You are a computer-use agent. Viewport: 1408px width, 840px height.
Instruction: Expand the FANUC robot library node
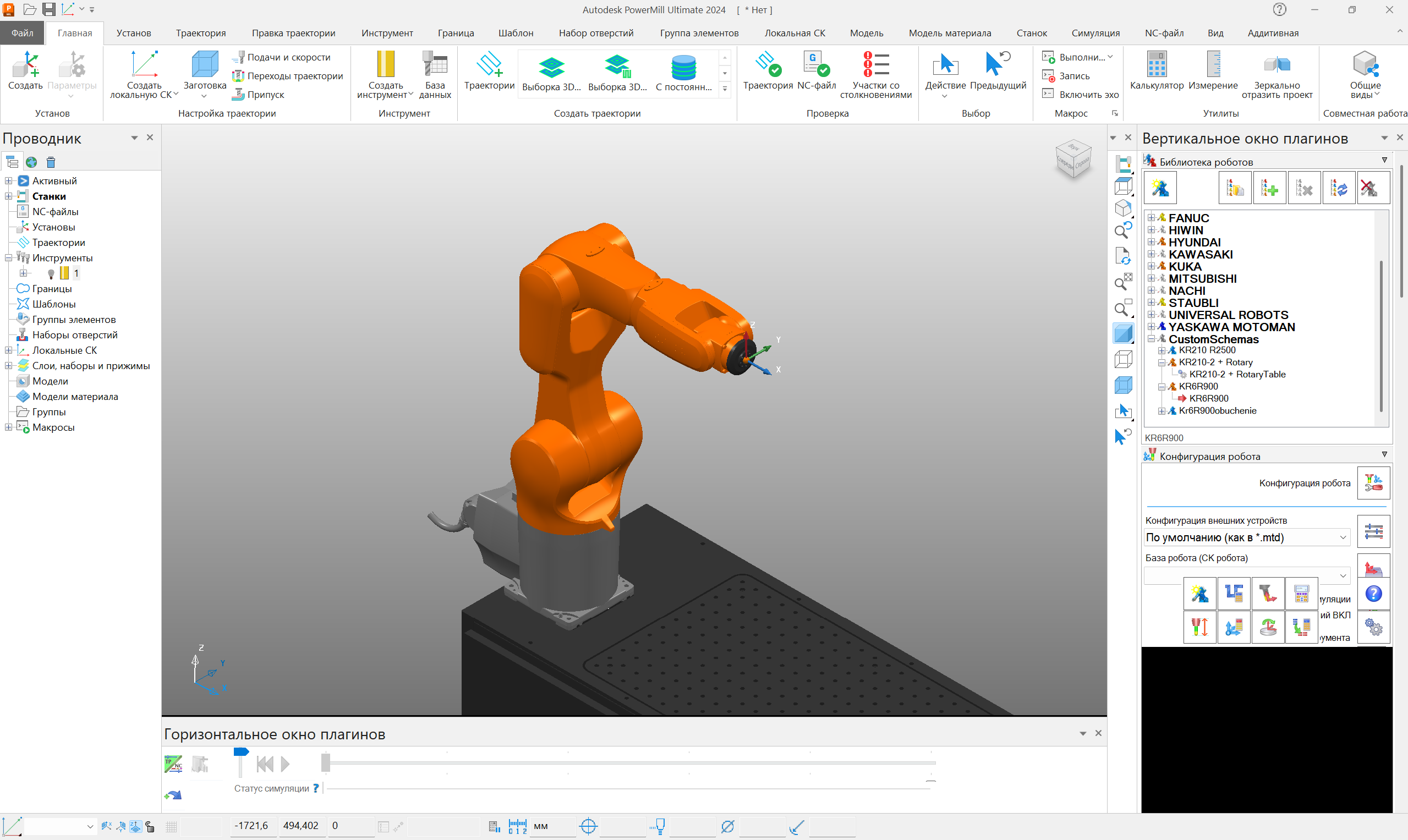1151,218
